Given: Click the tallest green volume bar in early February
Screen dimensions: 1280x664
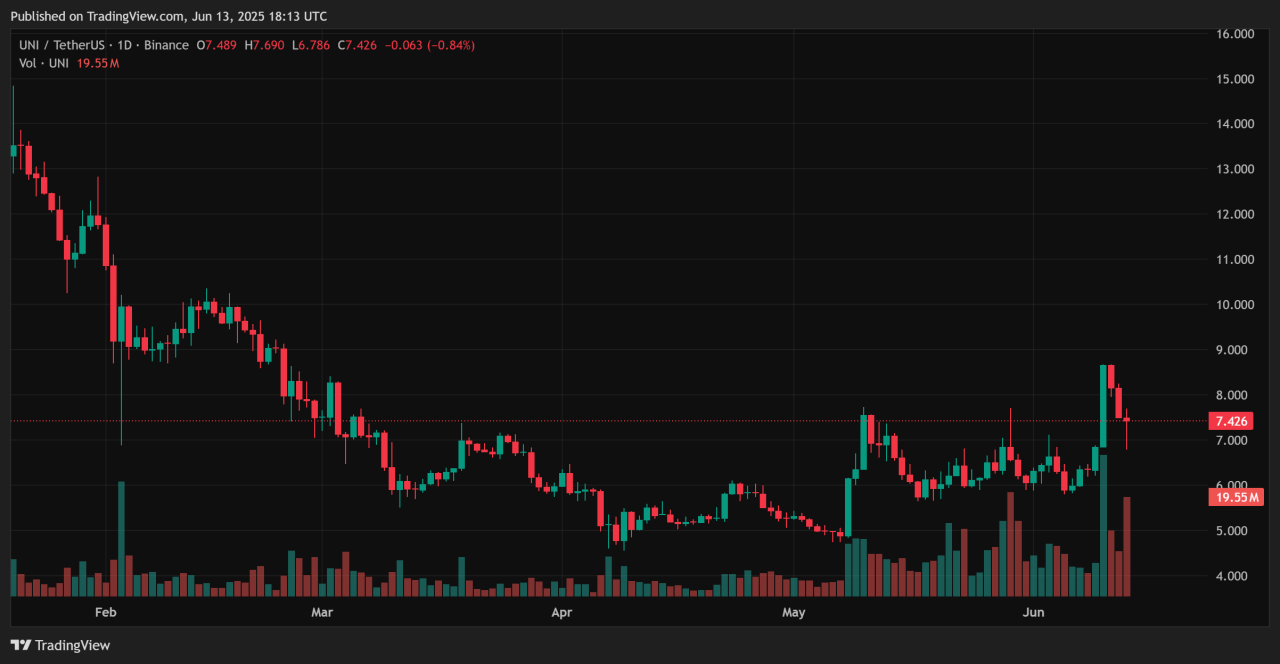Looking at the screenshot, I should pos(121,540).
